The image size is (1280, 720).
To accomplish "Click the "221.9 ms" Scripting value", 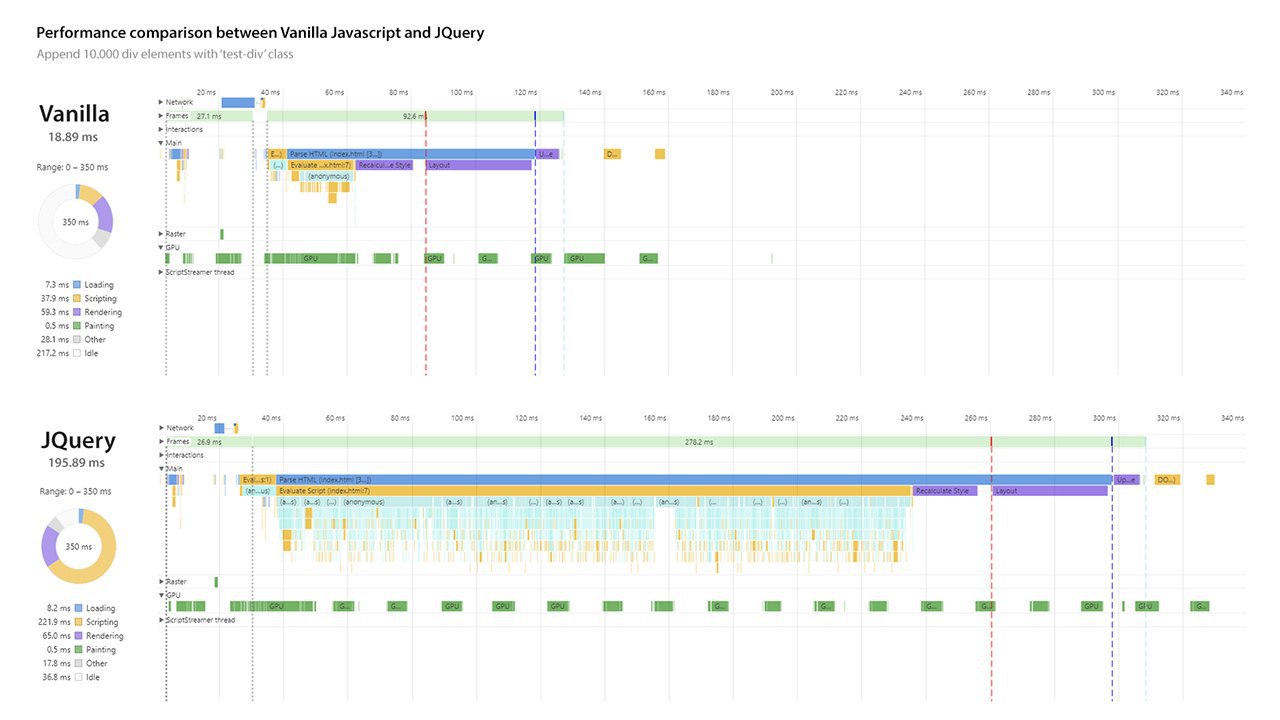I will click(56, 622).
